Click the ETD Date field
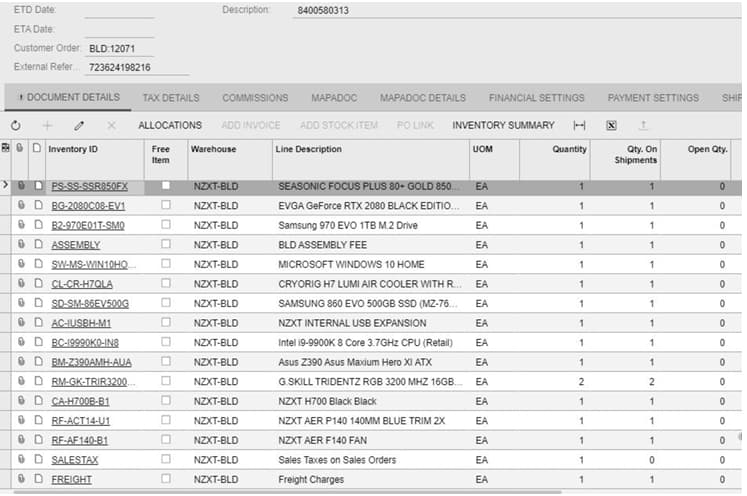The image size is (747, 496). coord(119,10)
